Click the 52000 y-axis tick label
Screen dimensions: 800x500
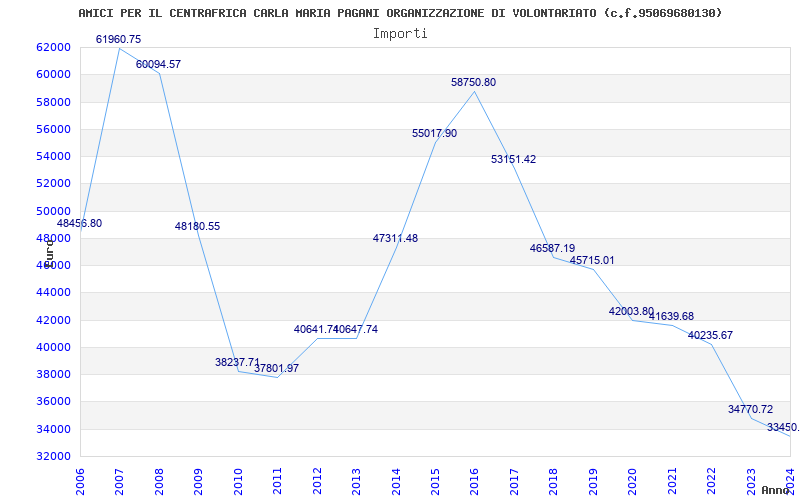[53, 184]
